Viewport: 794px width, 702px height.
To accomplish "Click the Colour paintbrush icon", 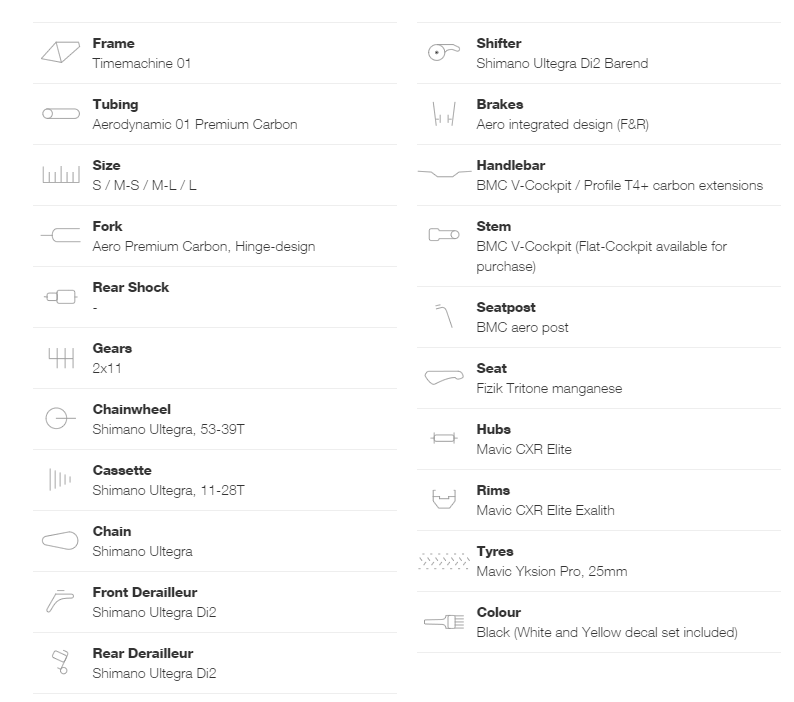I will [444, 621].
